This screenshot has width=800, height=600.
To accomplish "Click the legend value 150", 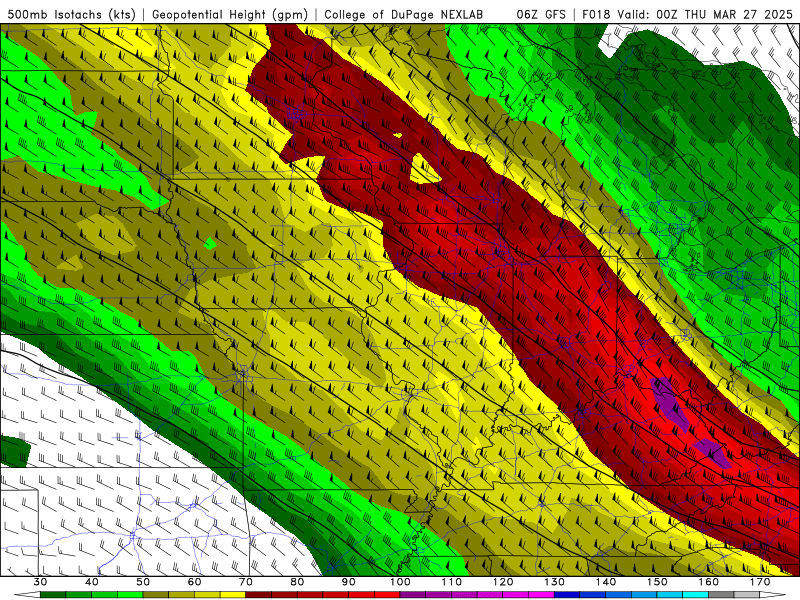I will [x=657, y=582].
